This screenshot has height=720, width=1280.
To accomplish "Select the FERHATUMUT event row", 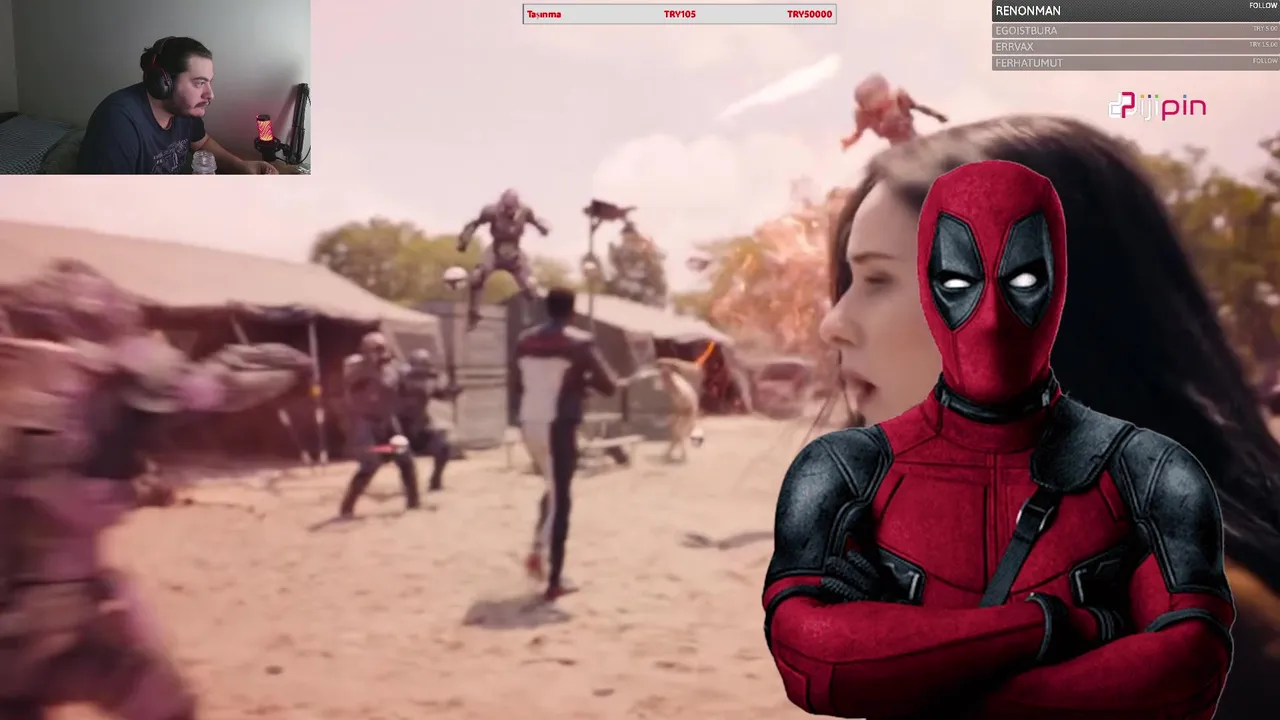I will [1135, 62].
